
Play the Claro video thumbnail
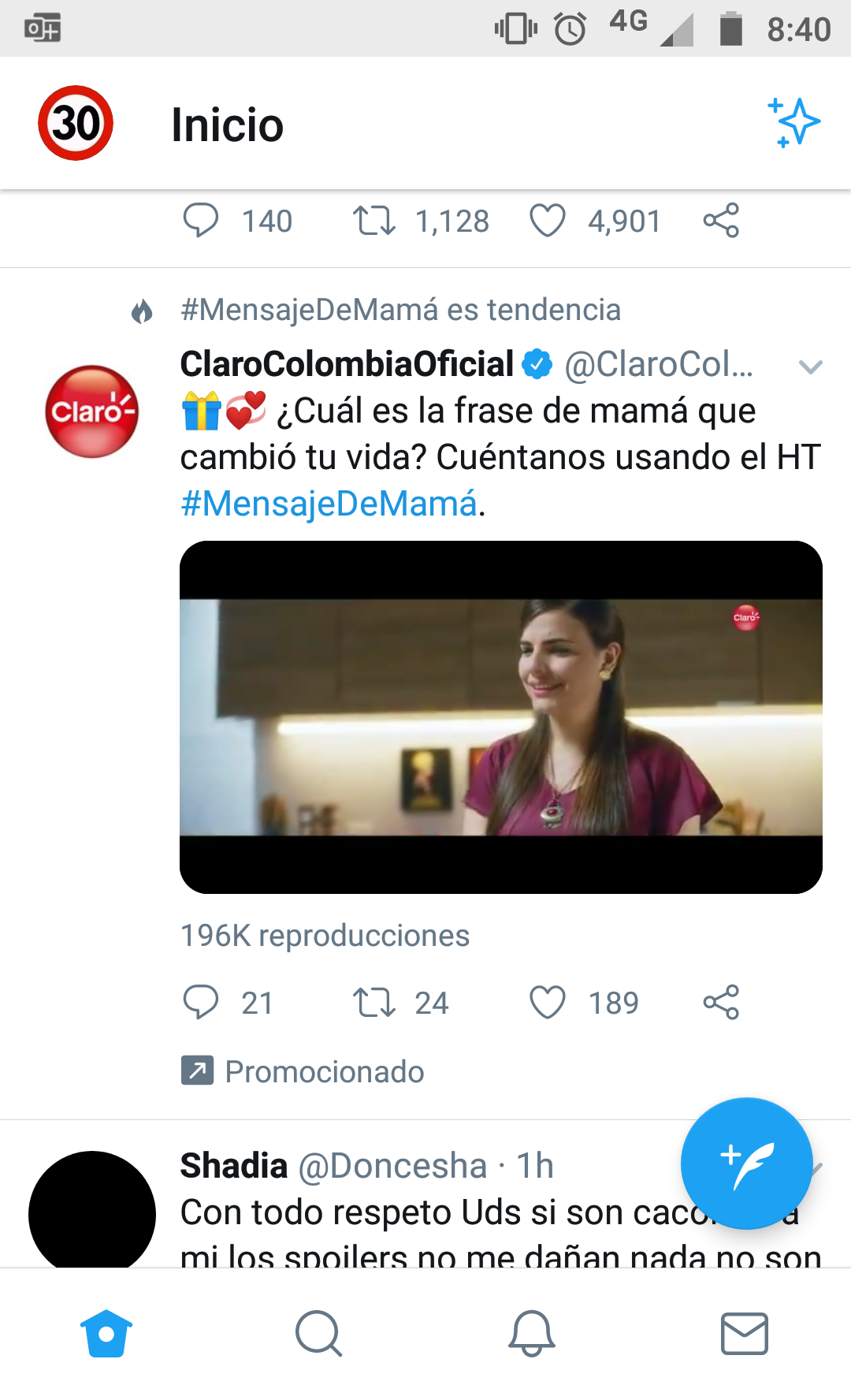[501, 717]
